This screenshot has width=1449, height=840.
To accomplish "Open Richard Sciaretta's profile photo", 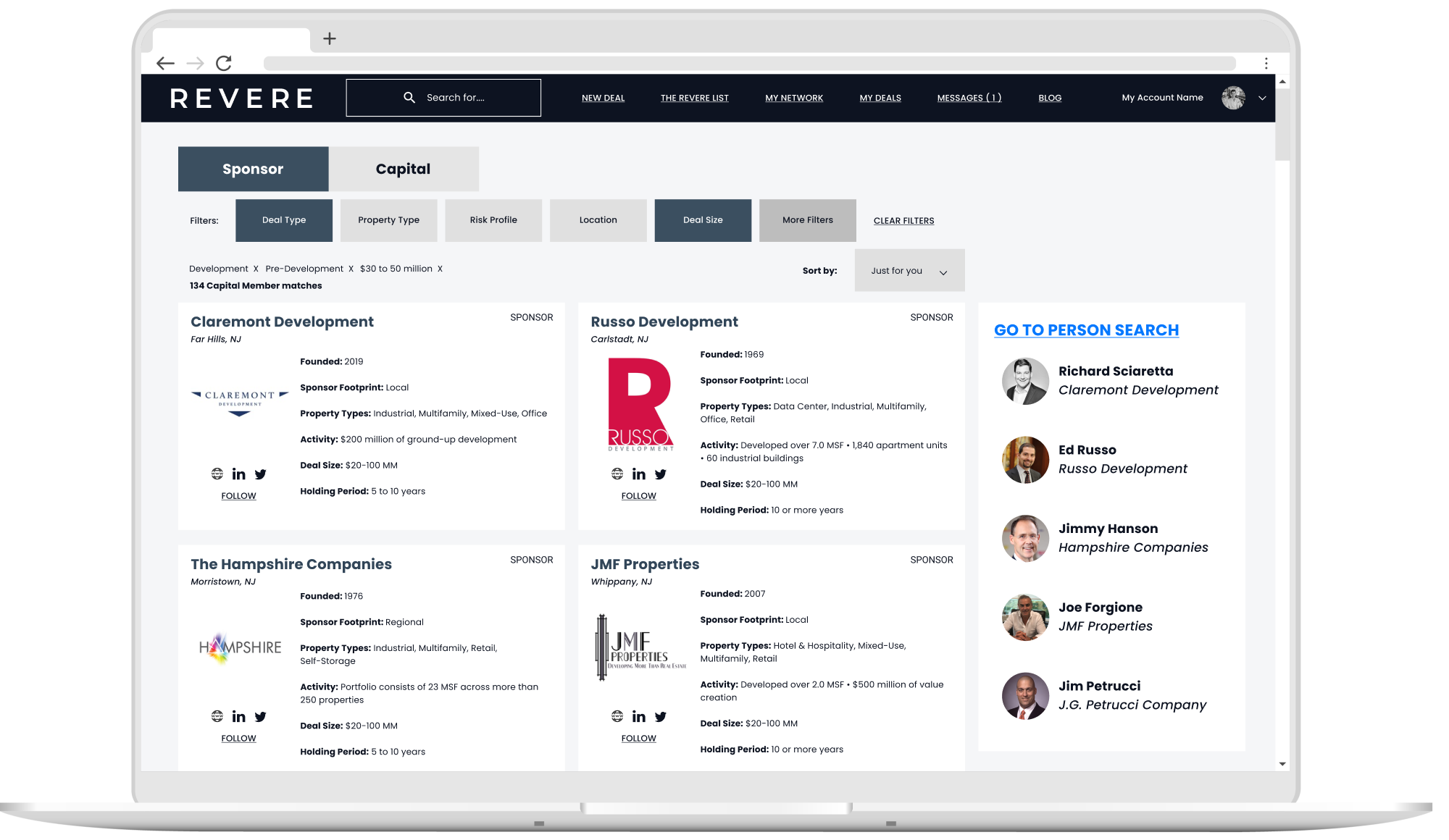I will pyautogui.click(x=1025, y=381).
